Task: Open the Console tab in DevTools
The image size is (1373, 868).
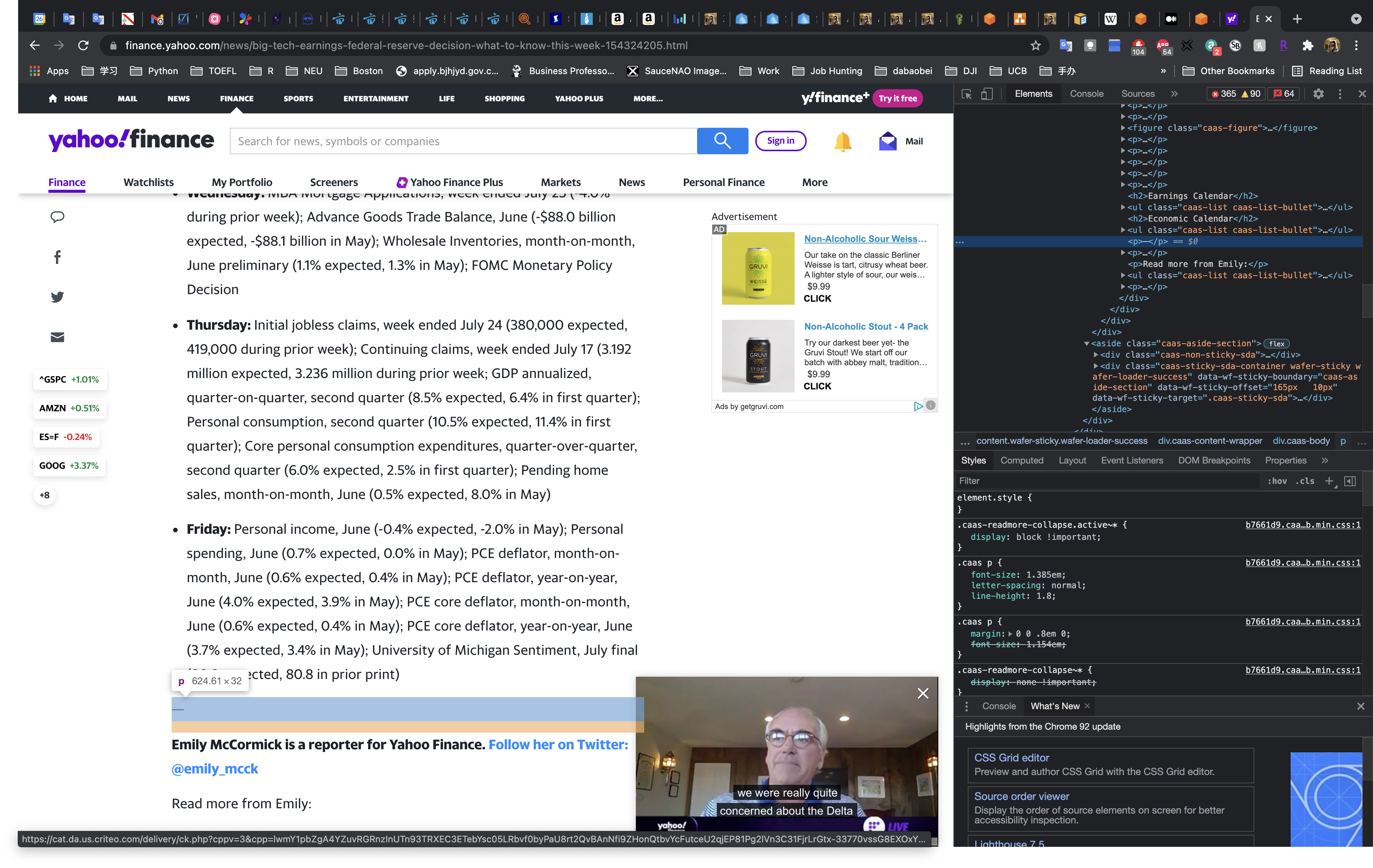Action: point(1086,94)
